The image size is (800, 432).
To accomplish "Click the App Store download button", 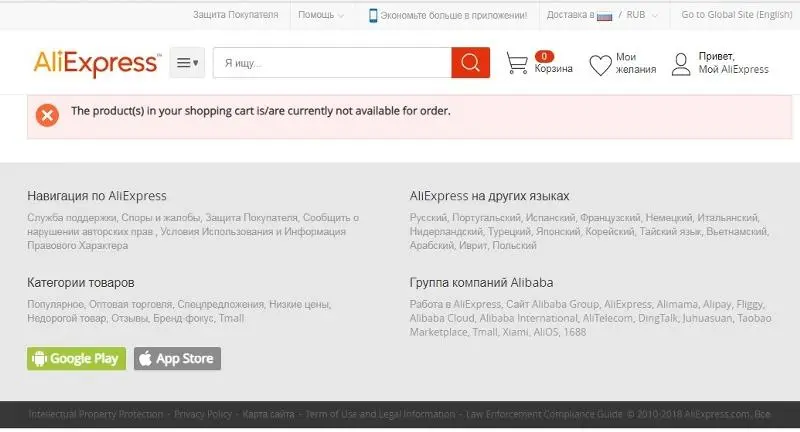I will point(178,359).
